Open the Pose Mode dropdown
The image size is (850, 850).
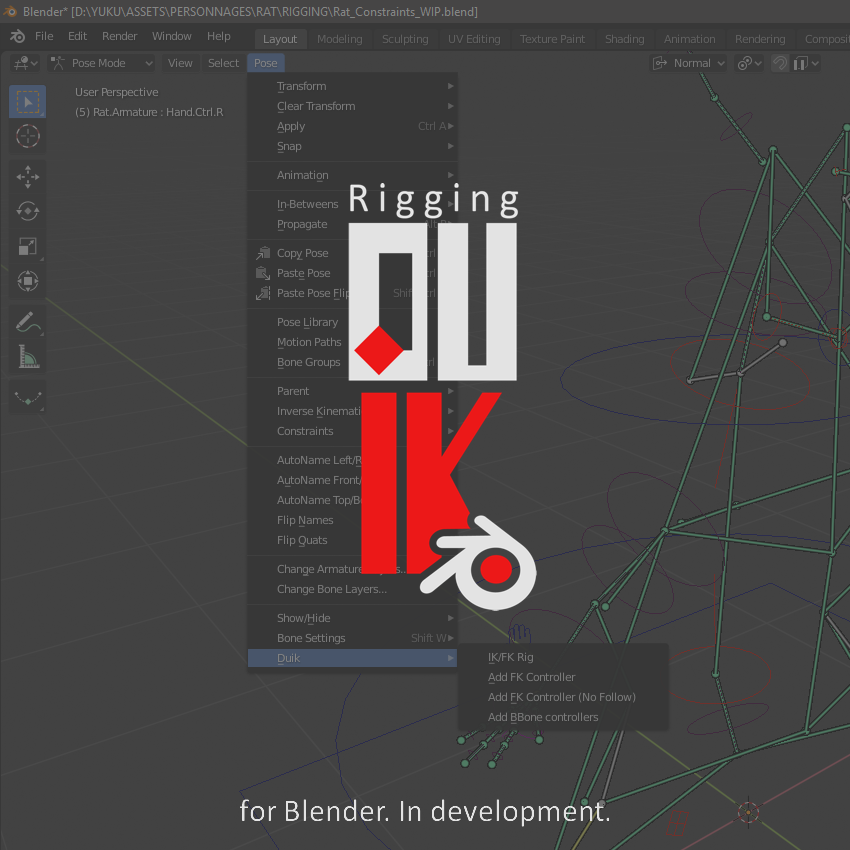click(101, 63)
